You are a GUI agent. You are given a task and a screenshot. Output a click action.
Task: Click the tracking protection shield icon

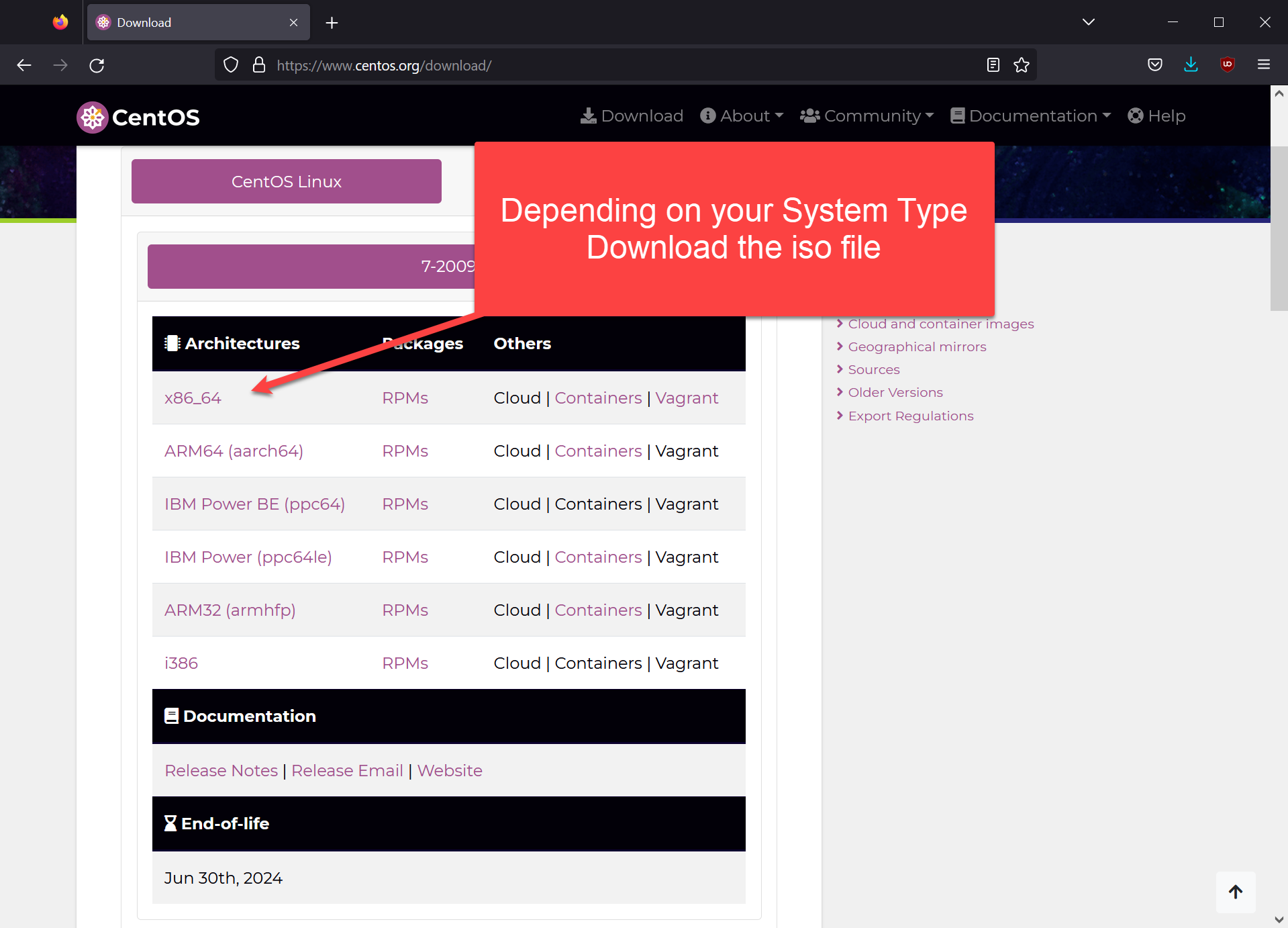tap(231, 65)
